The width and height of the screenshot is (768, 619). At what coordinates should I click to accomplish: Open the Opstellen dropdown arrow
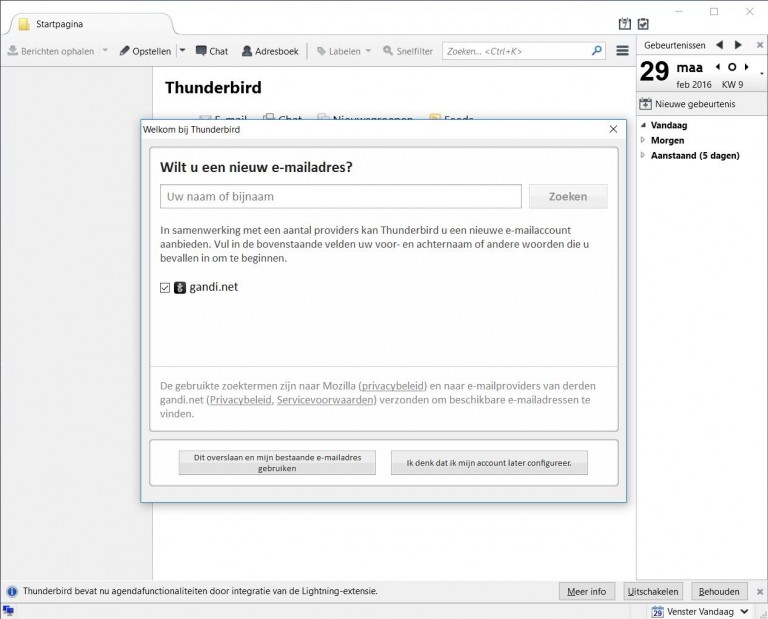[182, 50]
